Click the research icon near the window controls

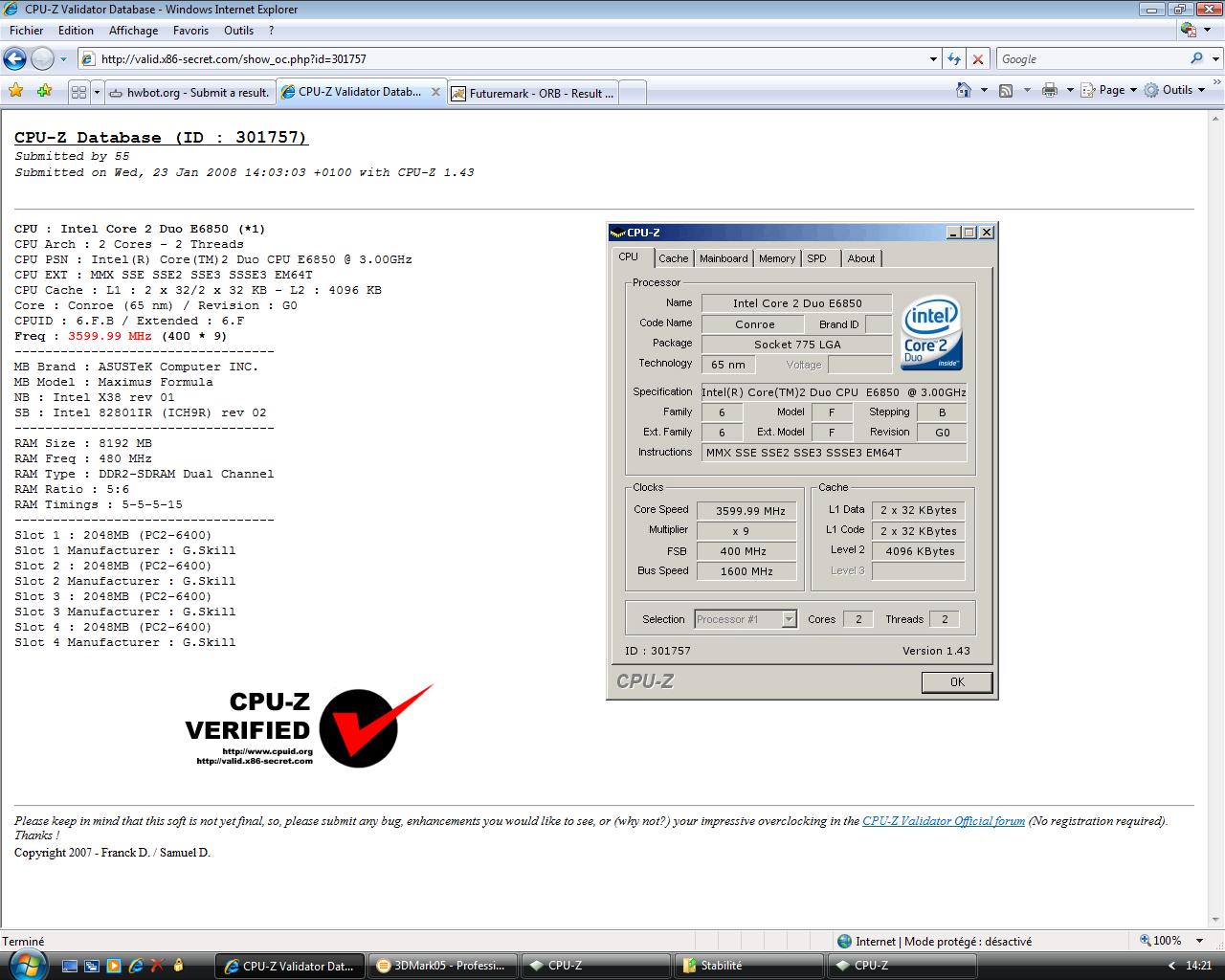1188,30
